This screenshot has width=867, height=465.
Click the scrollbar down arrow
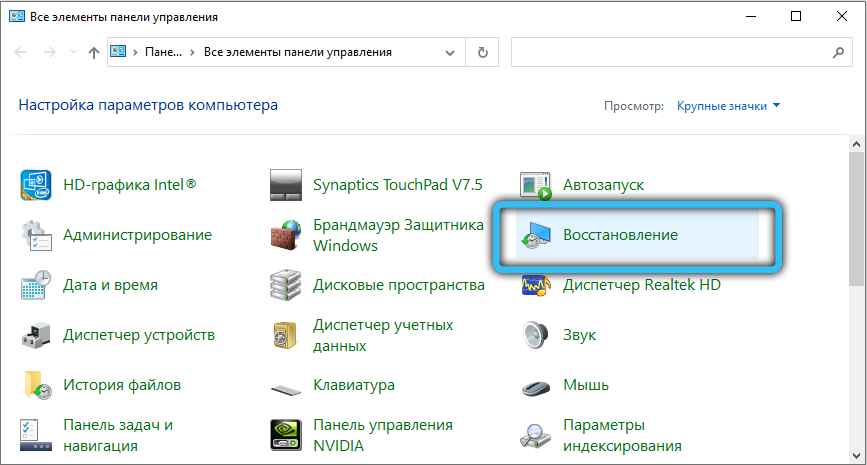coord(856,457)
